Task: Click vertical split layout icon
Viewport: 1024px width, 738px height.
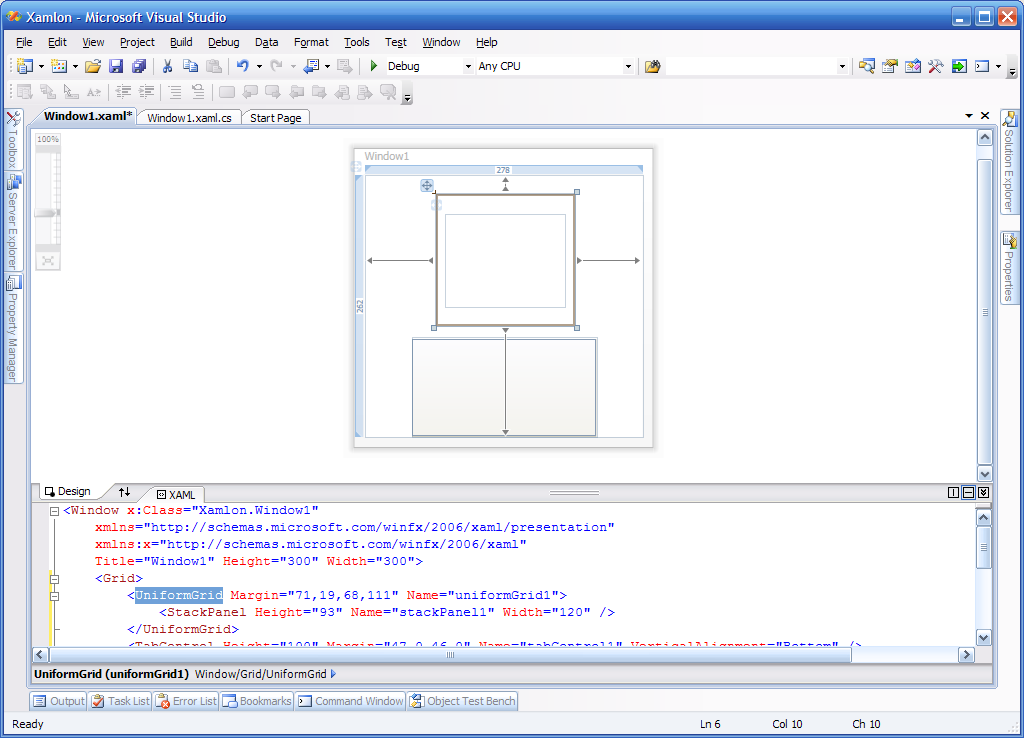Action: (953, 492)
